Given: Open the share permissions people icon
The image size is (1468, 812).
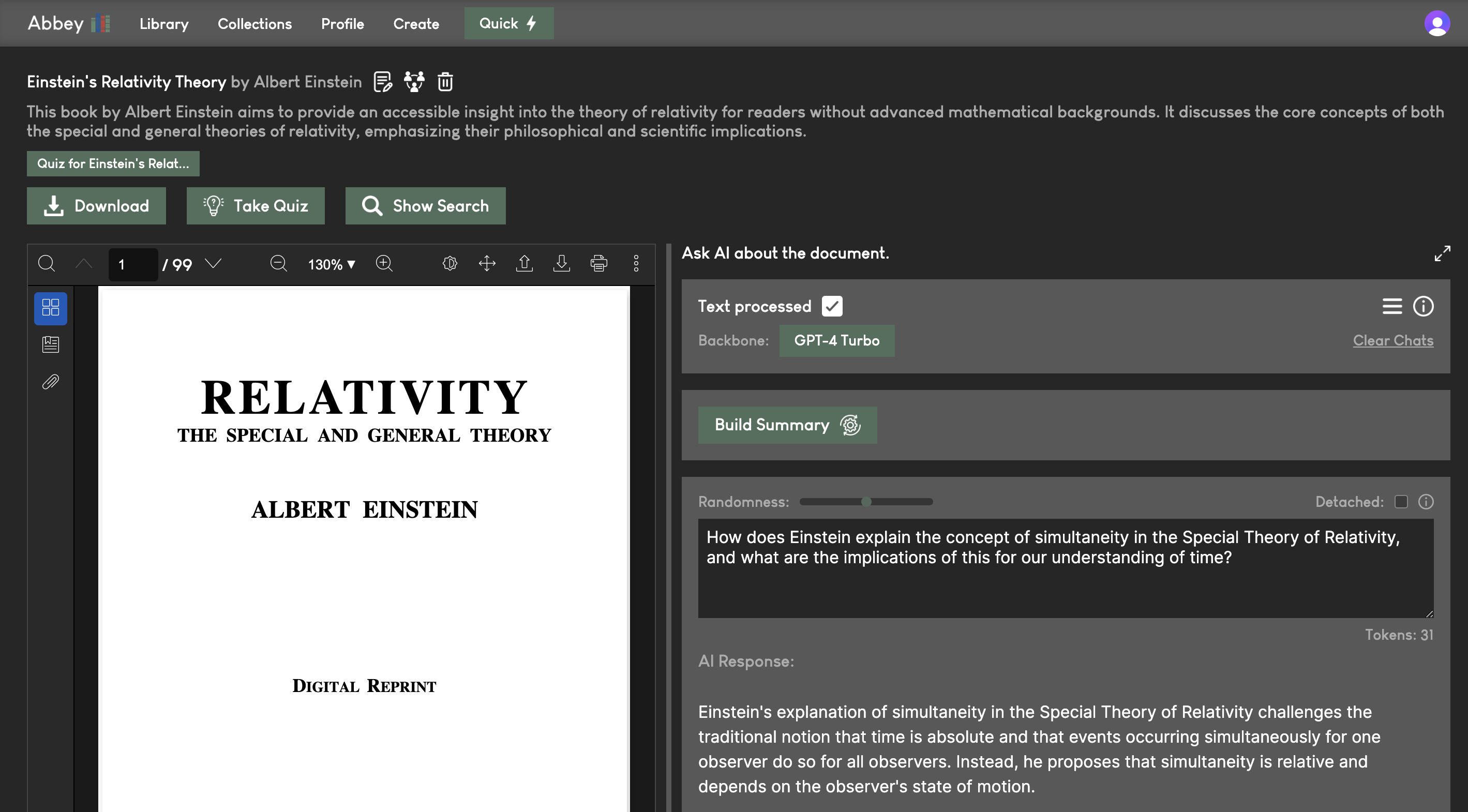Looking at the screenshot, I should point(414,82).
